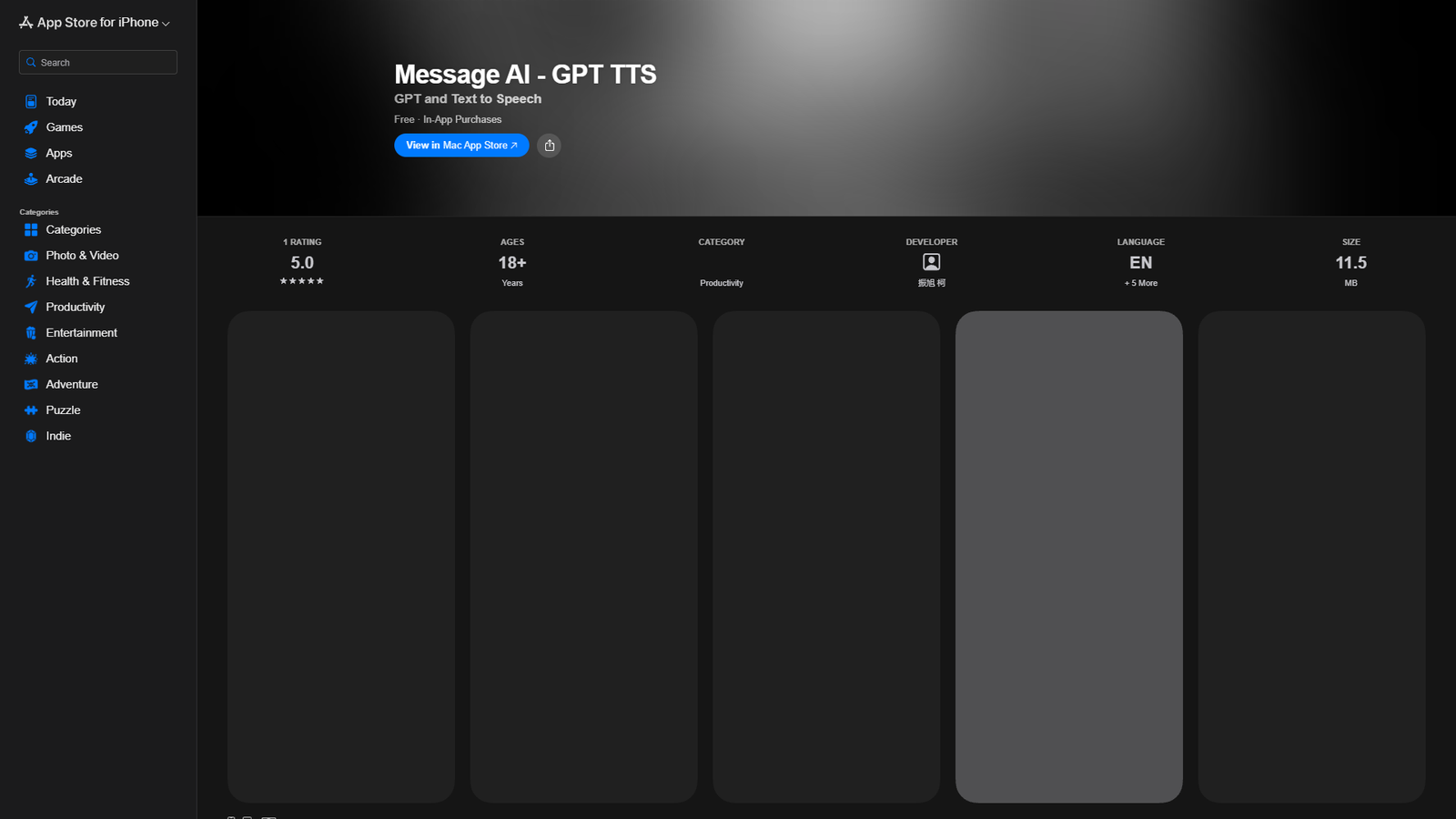Click View in Mac App Store button
The width and height of the screenshot is (1456, 819).
point(461,146)
